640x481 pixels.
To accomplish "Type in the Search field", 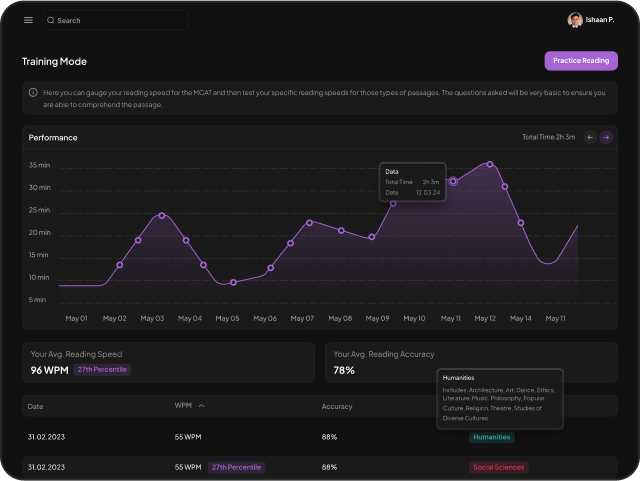I will point(120,20).
